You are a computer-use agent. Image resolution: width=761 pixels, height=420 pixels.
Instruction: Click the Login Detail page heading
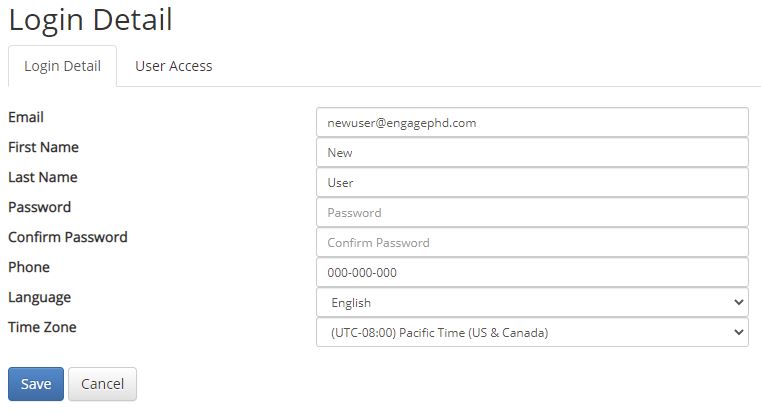tap(91, 20)
